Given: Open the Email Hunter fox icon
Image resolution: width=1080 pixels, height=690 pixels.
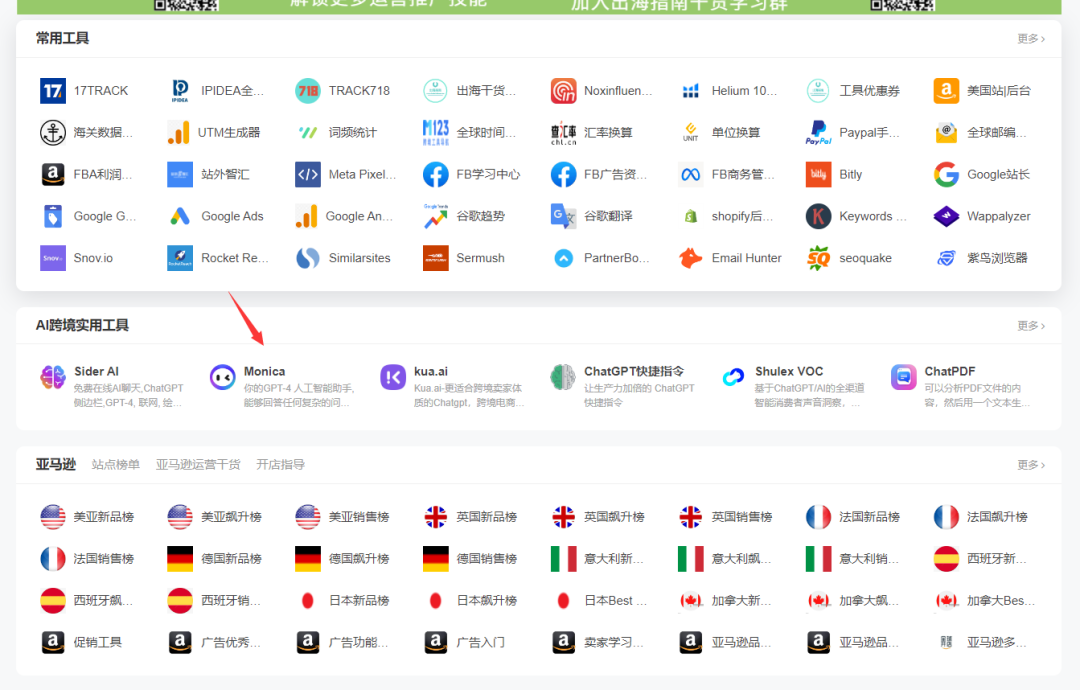Looking at the screenshot, I should (x=691, y=258).
